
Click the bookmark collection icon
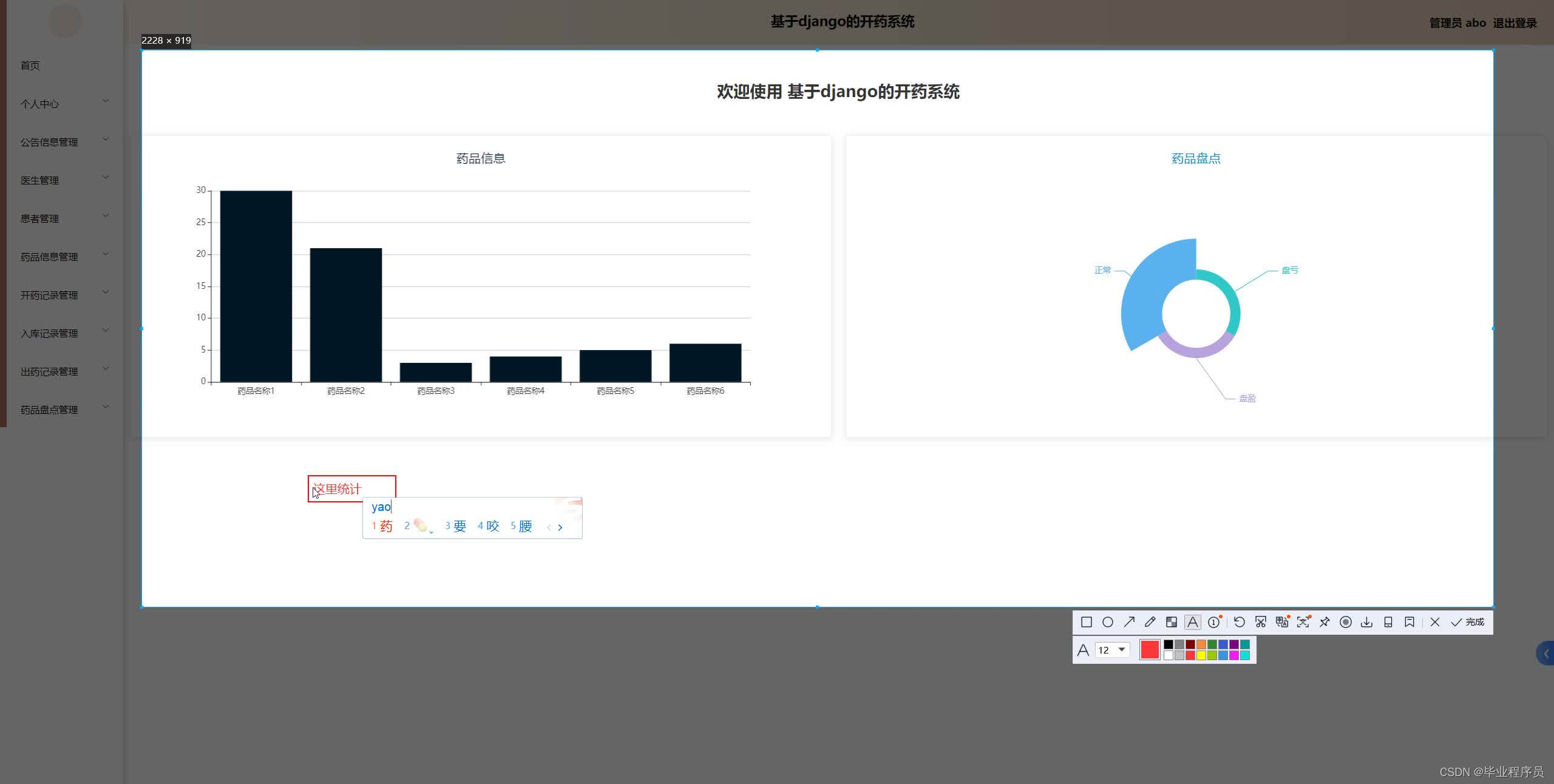(1410, 622)
